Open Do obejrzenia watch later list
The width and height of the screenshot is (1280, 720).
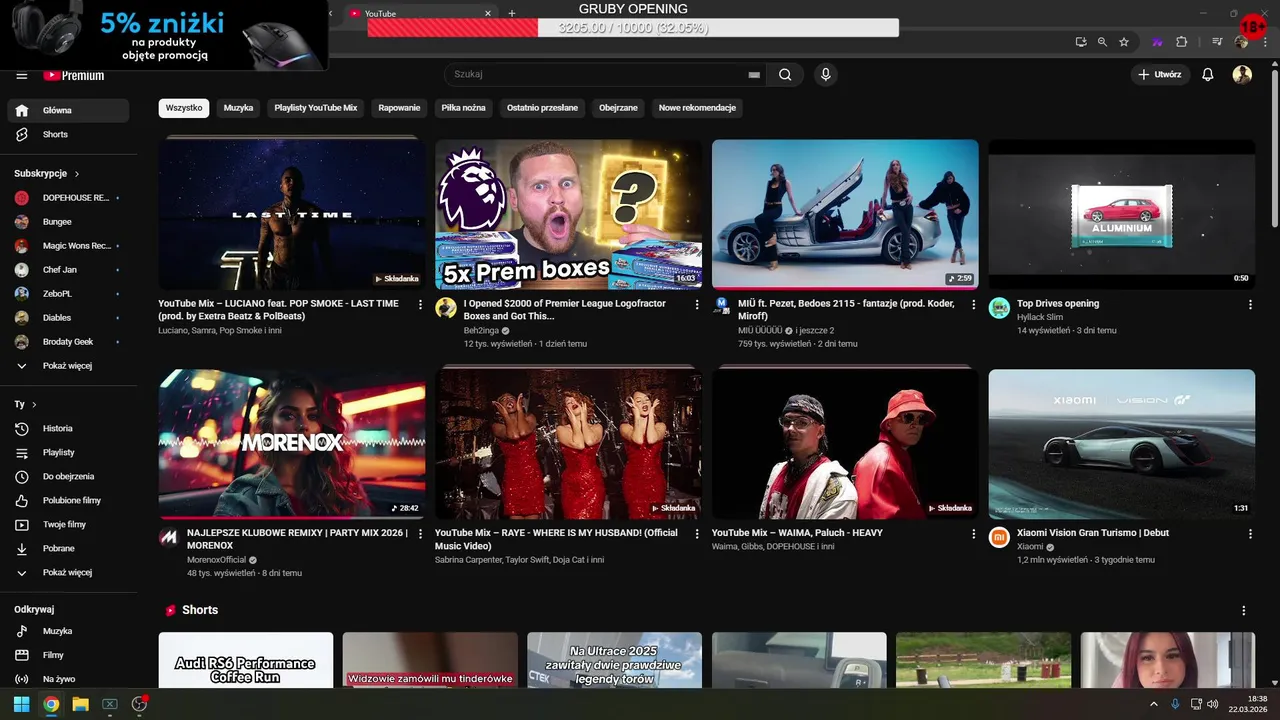coord(68,476)
